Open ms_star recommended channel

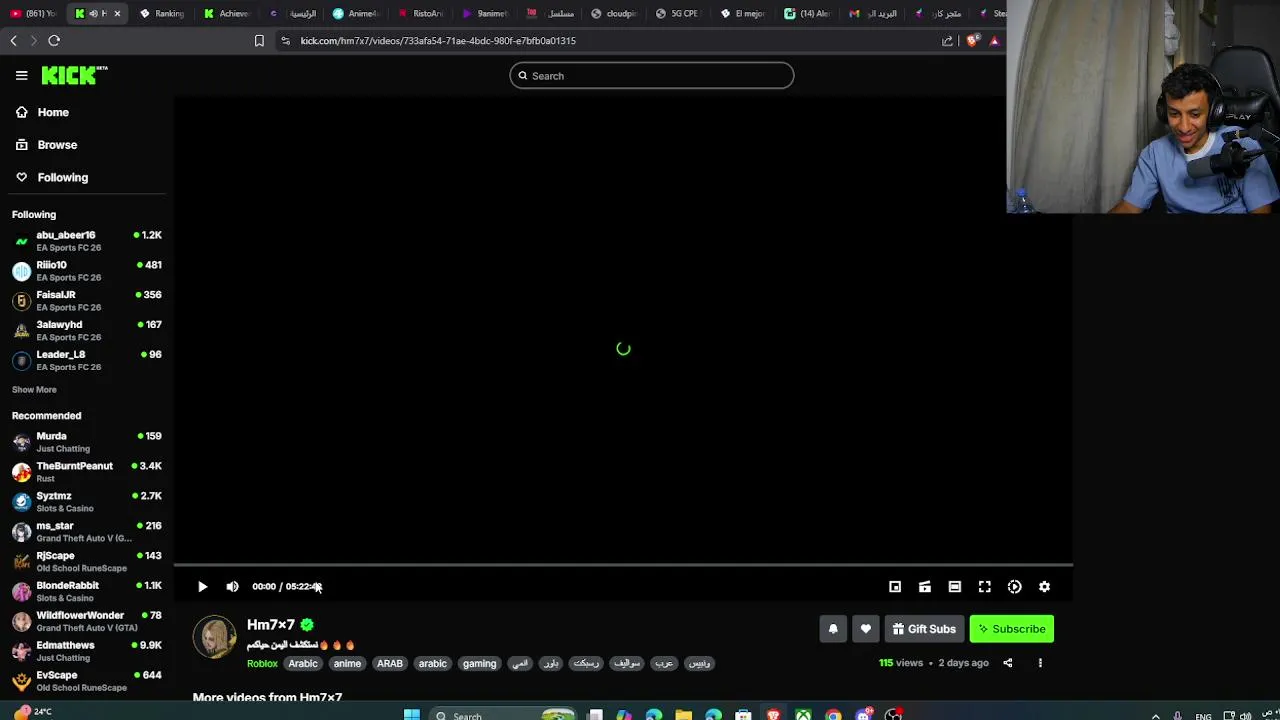coord(87,532)
